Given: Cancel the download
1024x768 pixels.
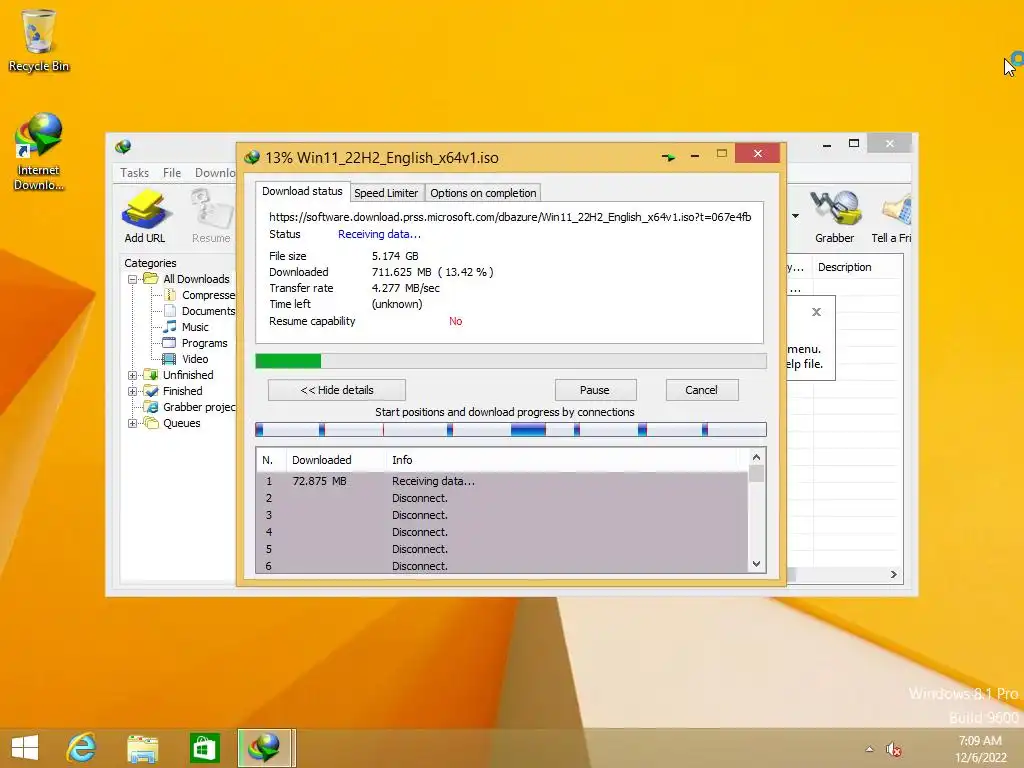Looking at the screenshot, I should point(701,390).
